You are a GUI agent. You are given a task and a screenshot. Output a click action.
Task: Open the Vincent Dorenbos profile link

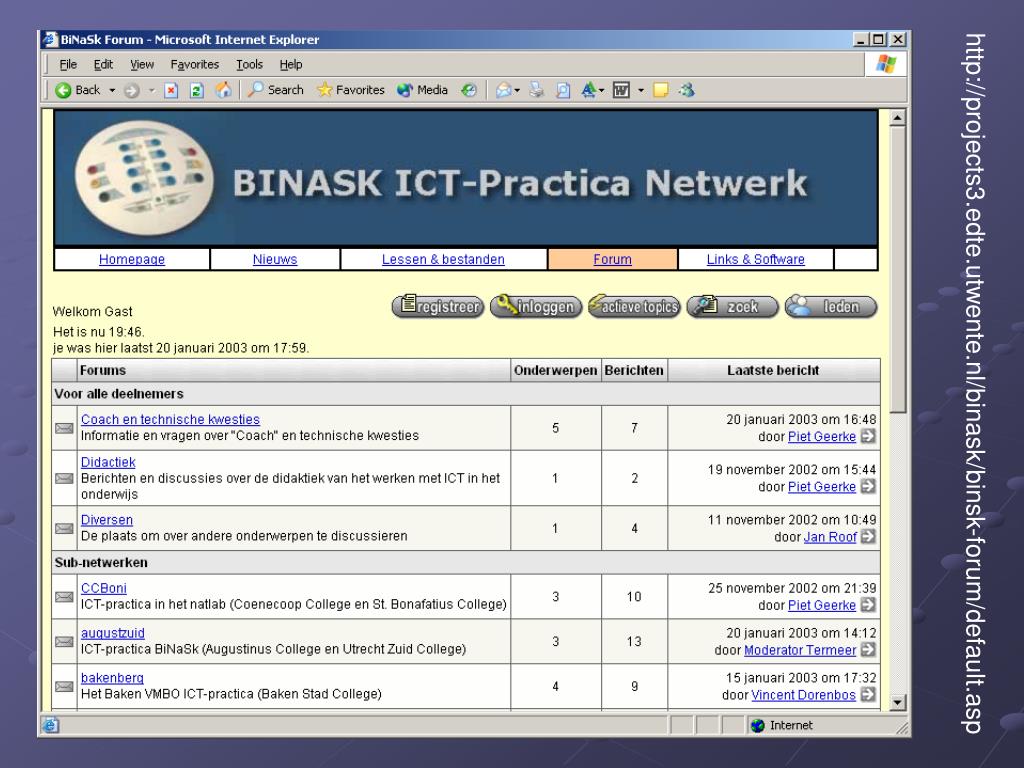[803, 695]
